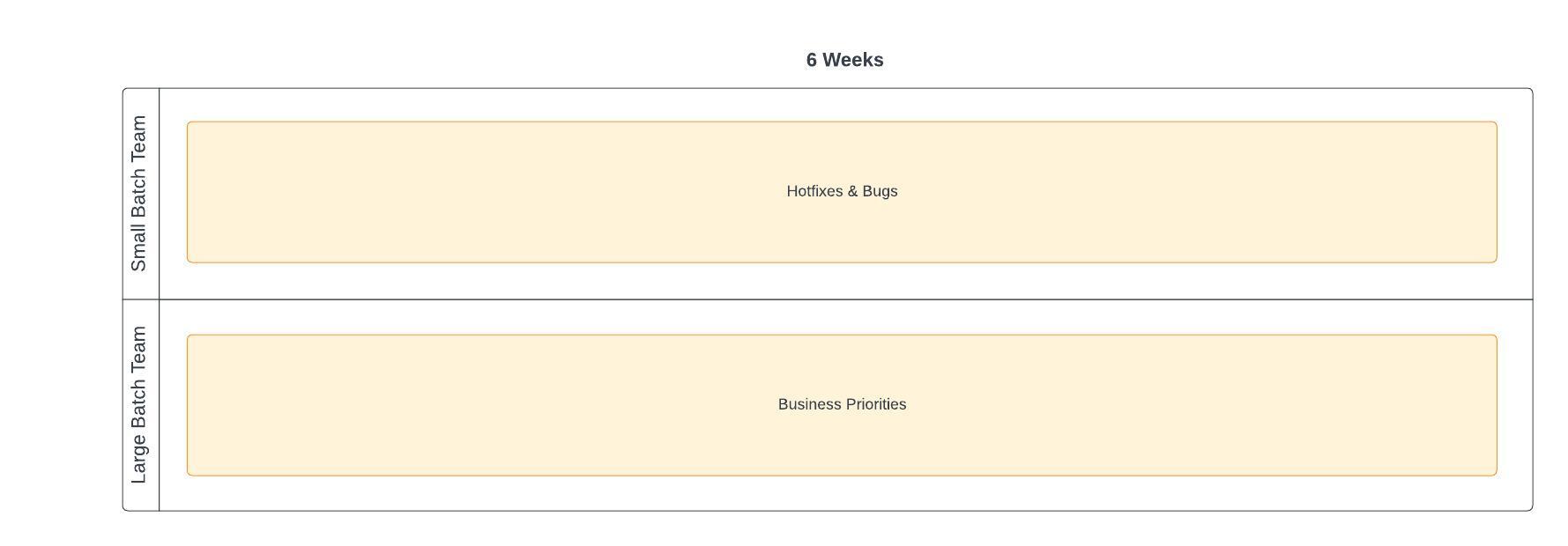Click the bottom-right corner of Business Priorities box
Screen dimensions: 1568x546
1495,474
